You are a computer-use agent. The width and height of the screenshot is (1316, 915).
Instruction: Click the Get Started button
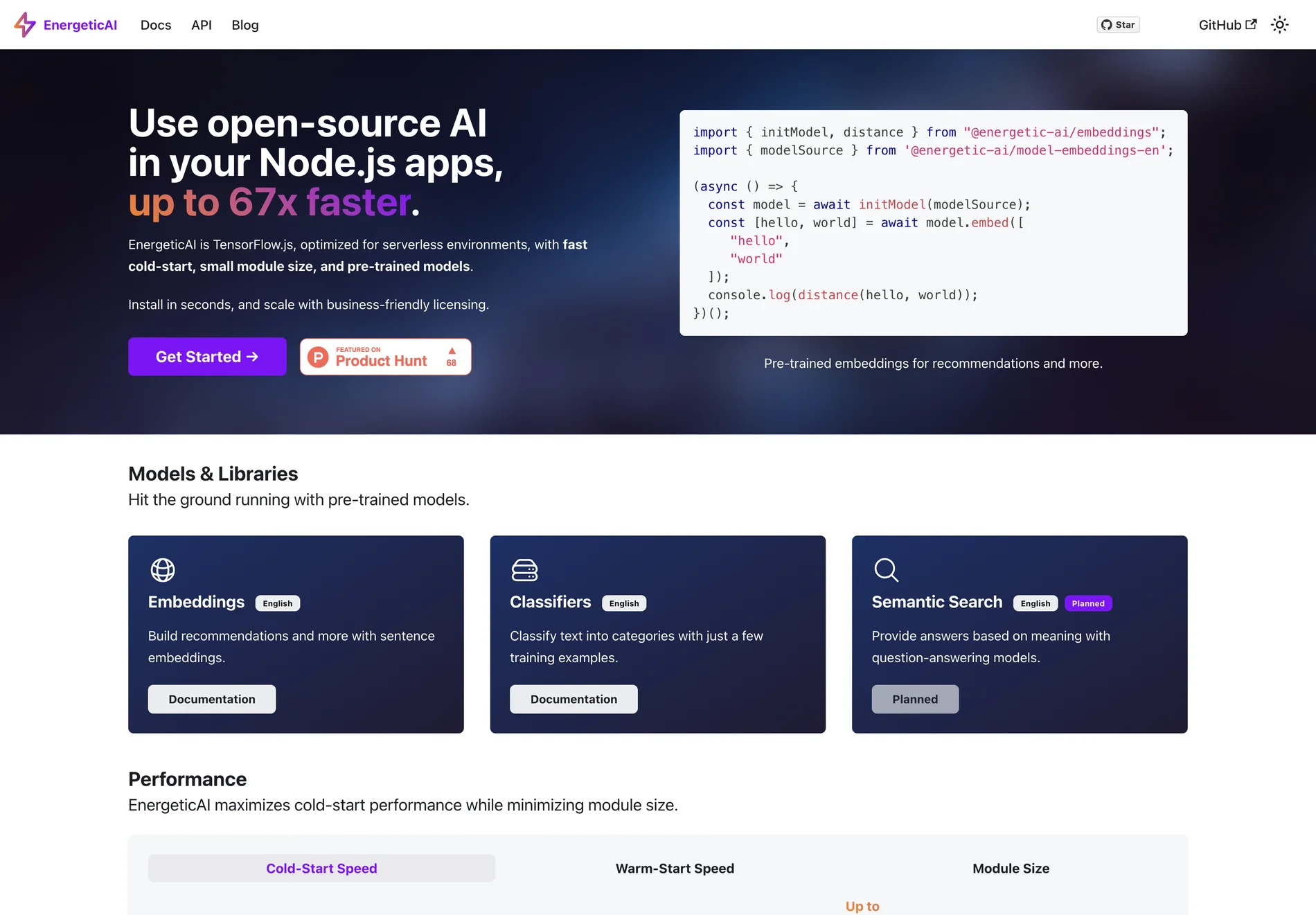[207, 357]
